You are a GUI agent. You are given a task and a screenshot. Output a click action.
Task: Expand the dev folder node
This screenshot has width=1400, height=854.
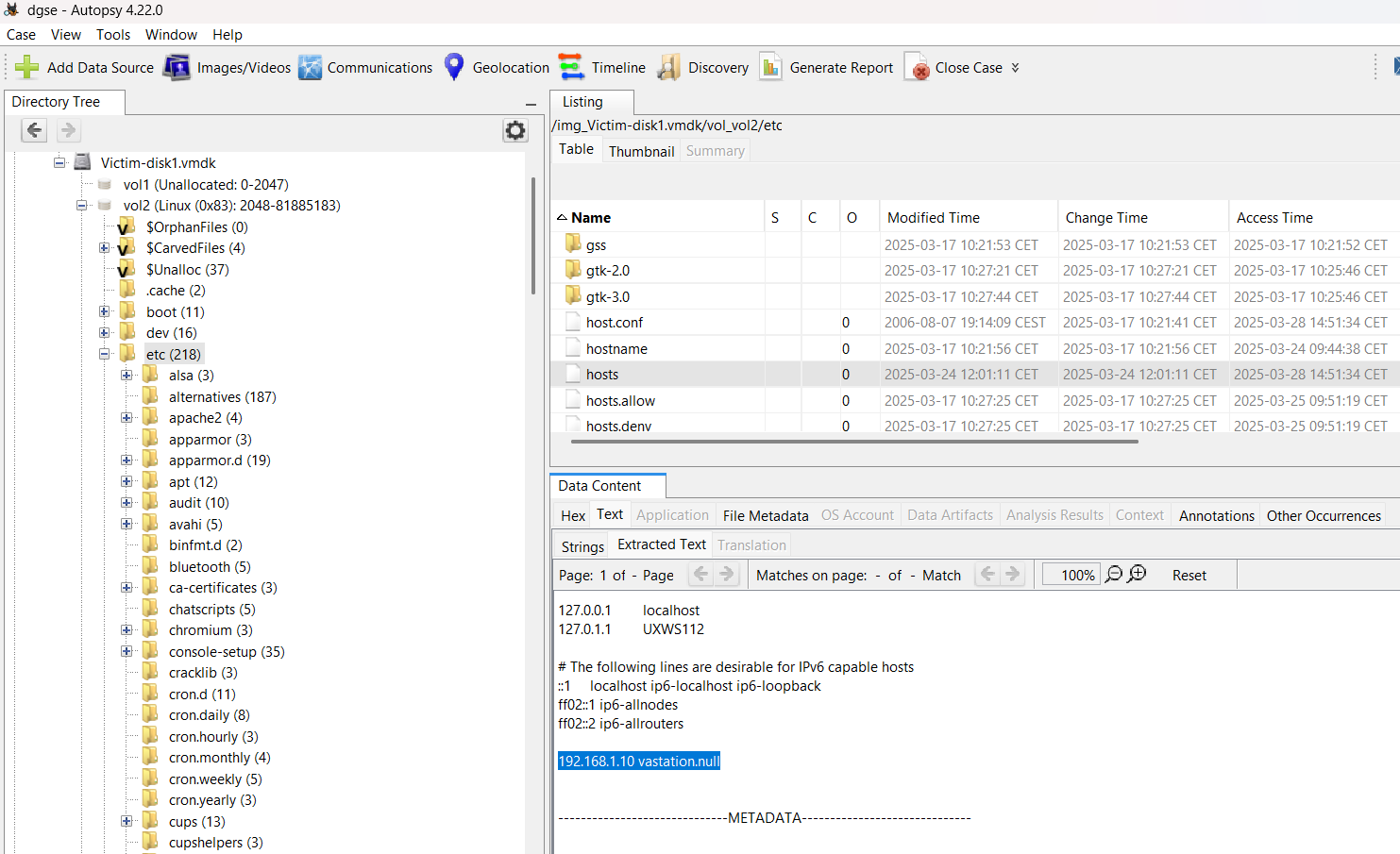tap(105, 332)
